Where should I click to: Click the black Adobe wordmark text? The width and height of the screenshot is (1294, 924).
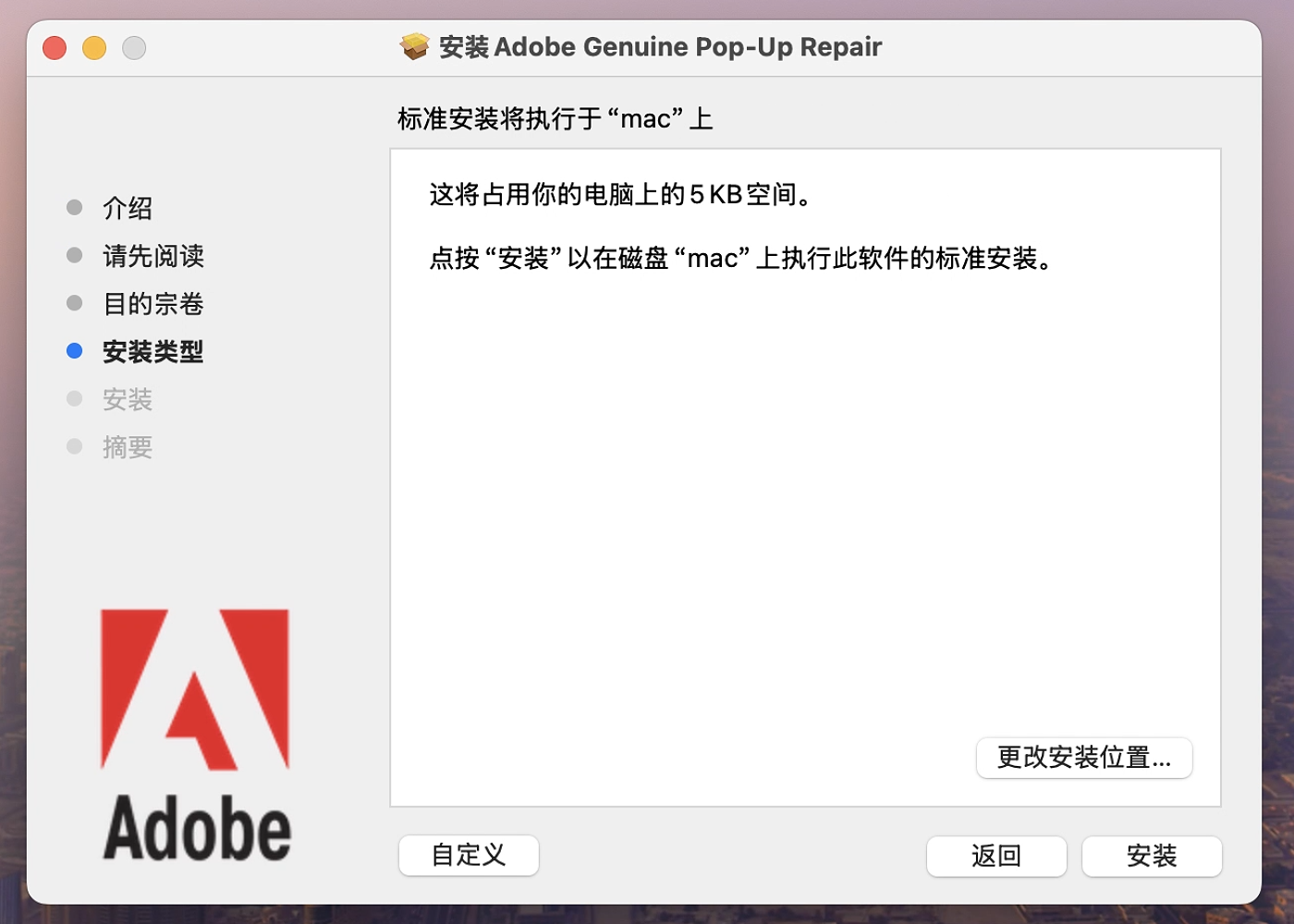197,829
